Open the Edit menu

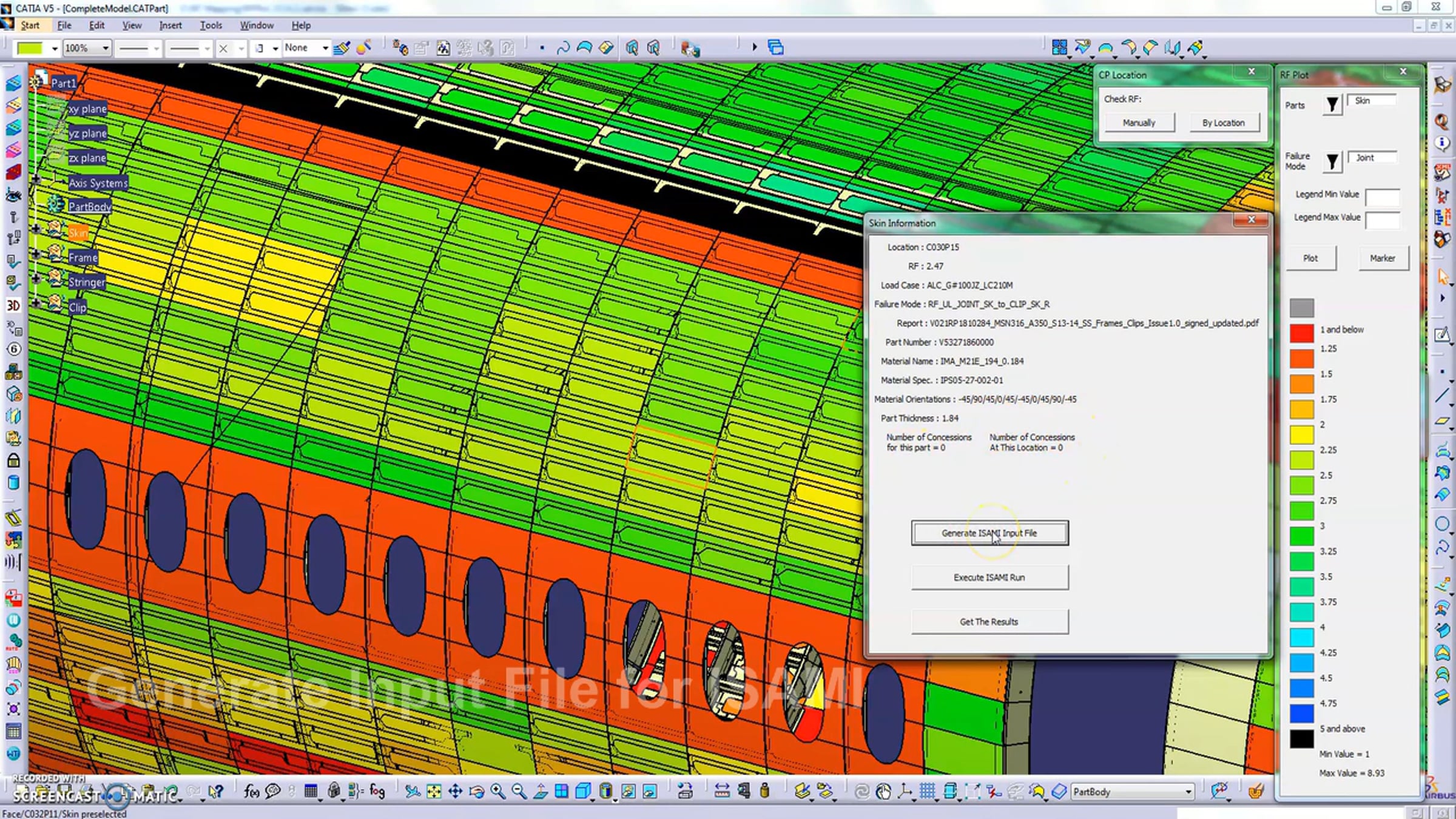[96, 25]
